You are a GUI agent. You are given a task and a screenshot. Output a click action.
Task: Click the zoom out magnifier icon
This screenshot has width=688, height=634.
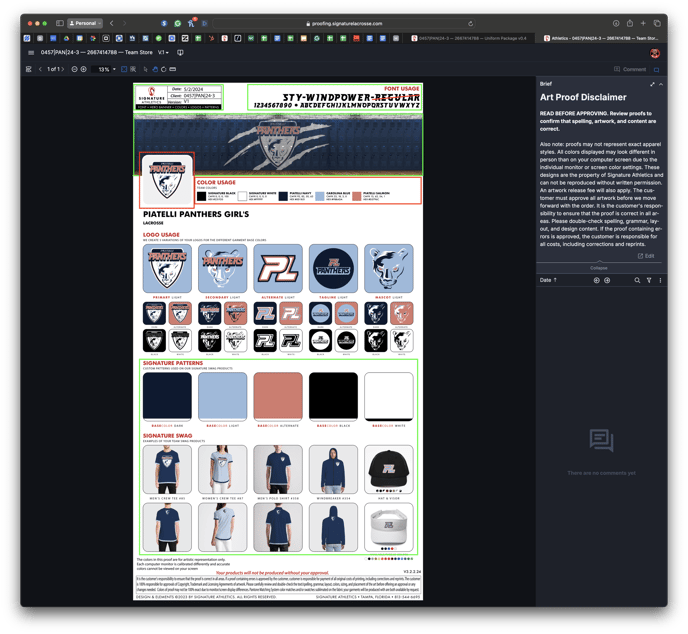click(72, 70)
